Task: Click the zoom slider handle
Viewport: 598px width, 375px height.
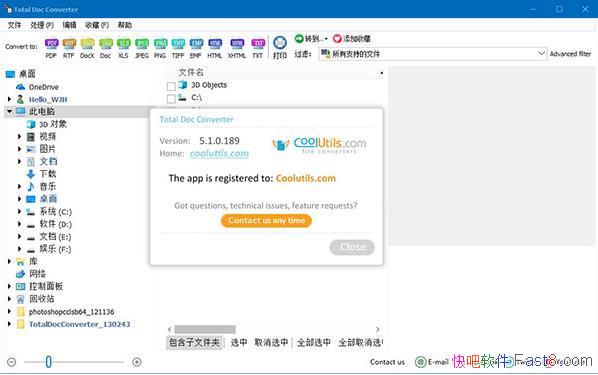Action: (x=48, y=362)
